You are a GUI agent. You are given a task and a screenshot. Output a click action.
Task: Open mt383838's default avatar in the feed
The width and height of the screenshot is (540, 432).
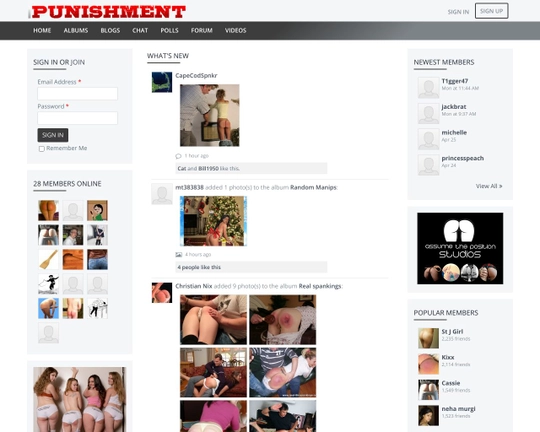coord(162,194)
